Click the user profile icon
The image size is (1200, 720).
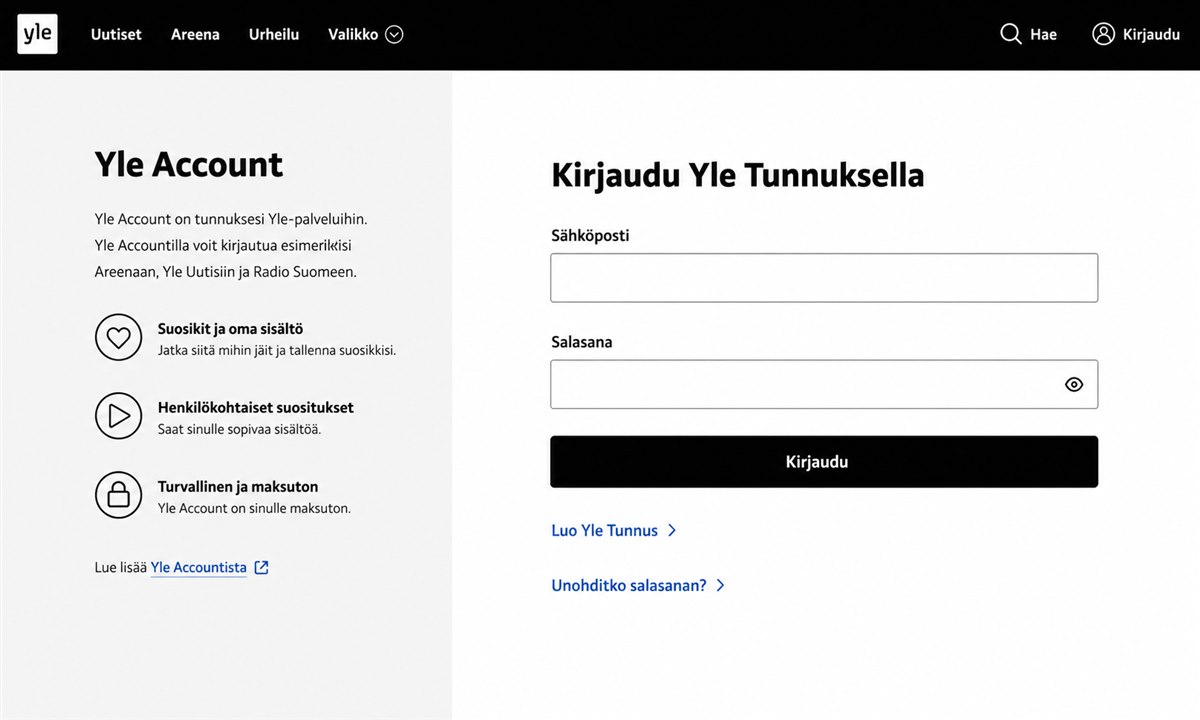[1103, 34]
